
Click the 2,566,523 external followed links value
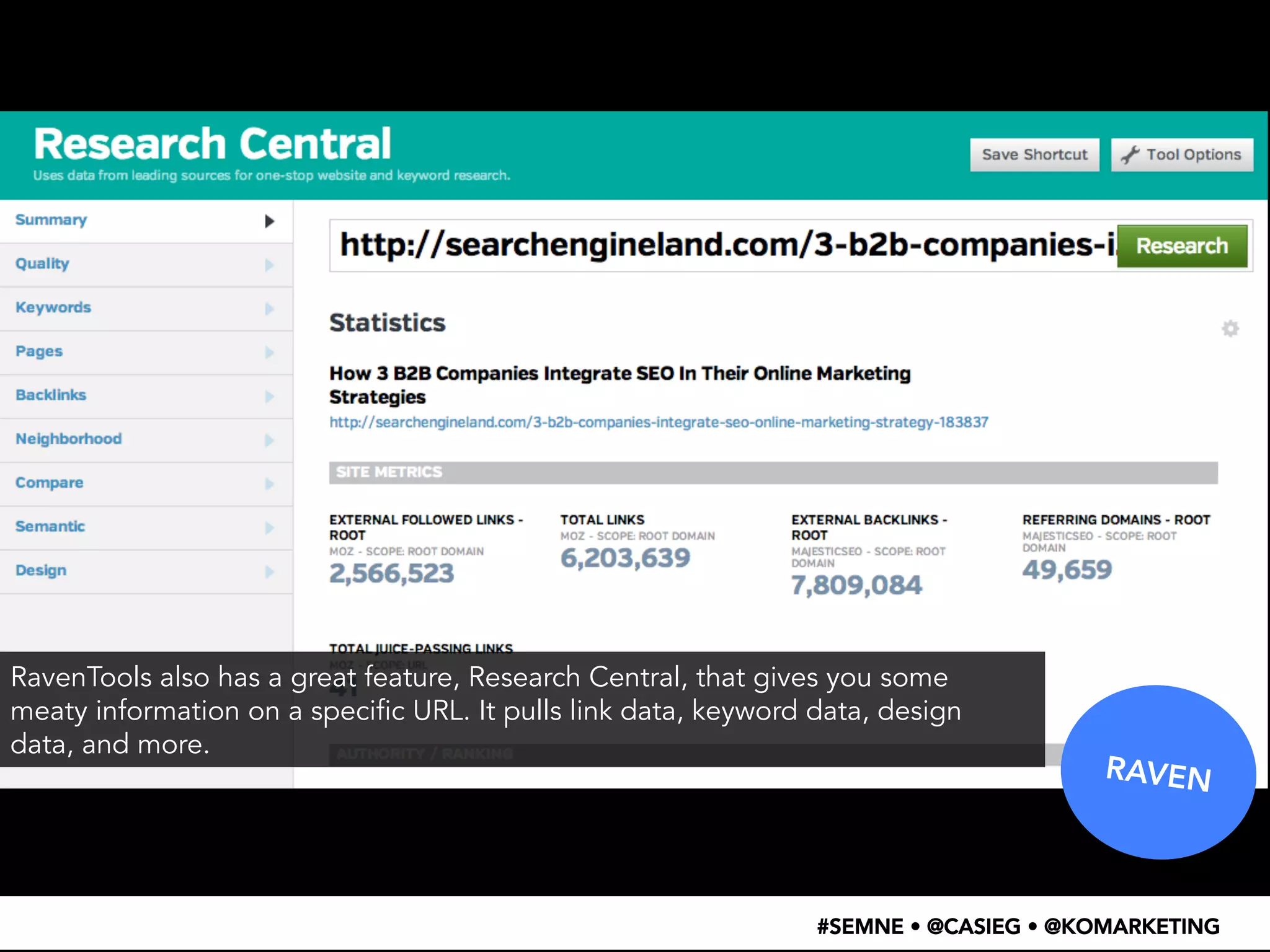point(391,573)
